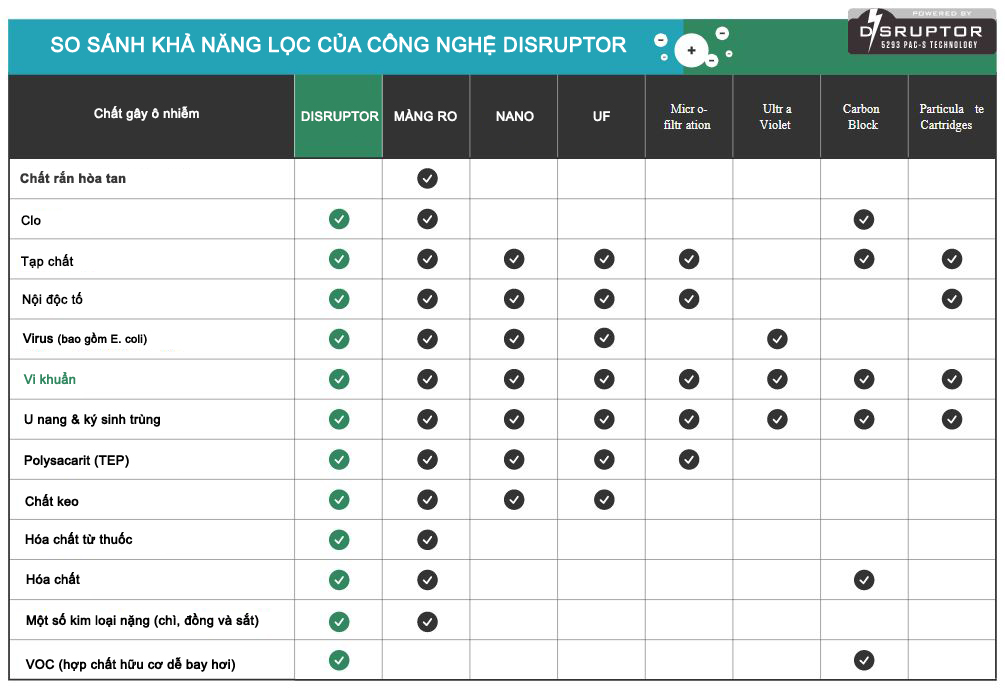Click the 'Polysacarit (TEP)' row label
Viewport: 1005px width, 688px height.
(76, 460)
